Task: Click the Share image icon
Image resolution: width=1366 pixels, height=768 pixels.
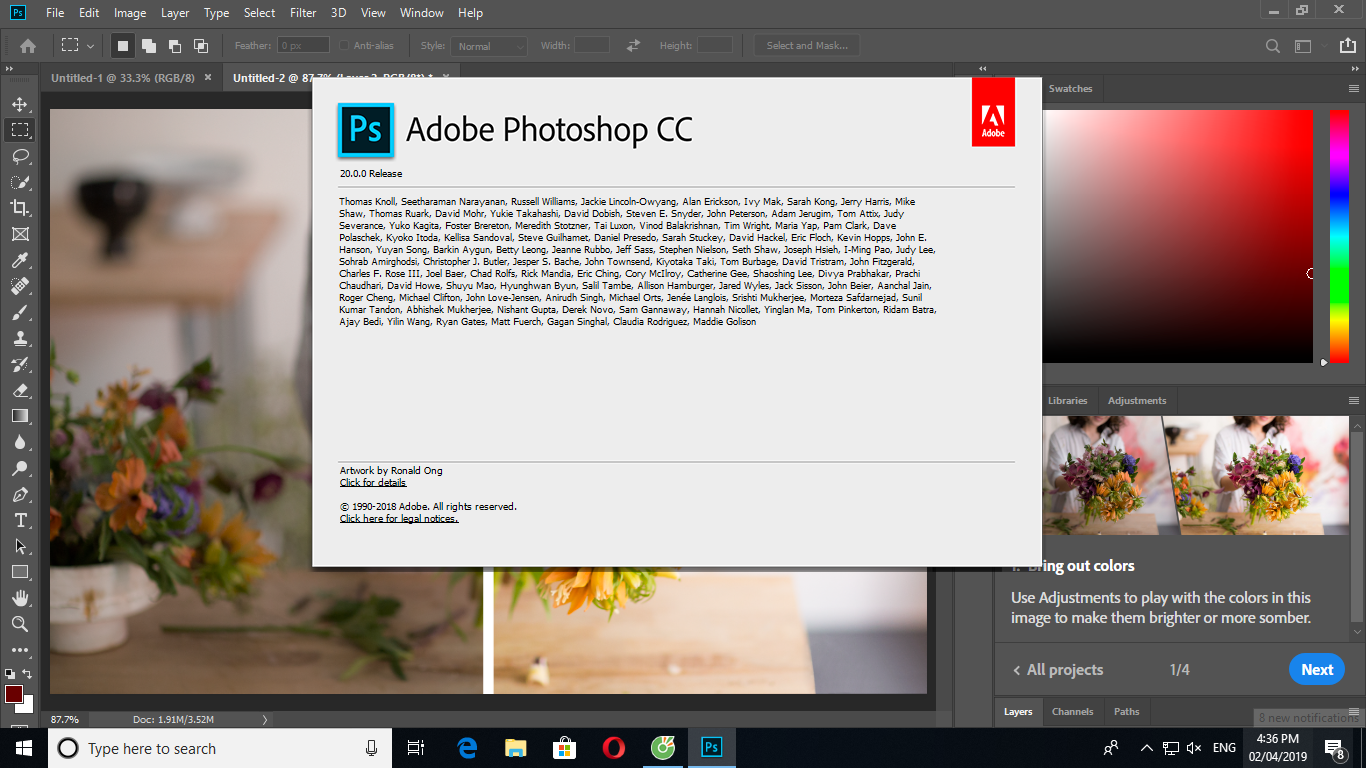Action: click(1350, 46)
